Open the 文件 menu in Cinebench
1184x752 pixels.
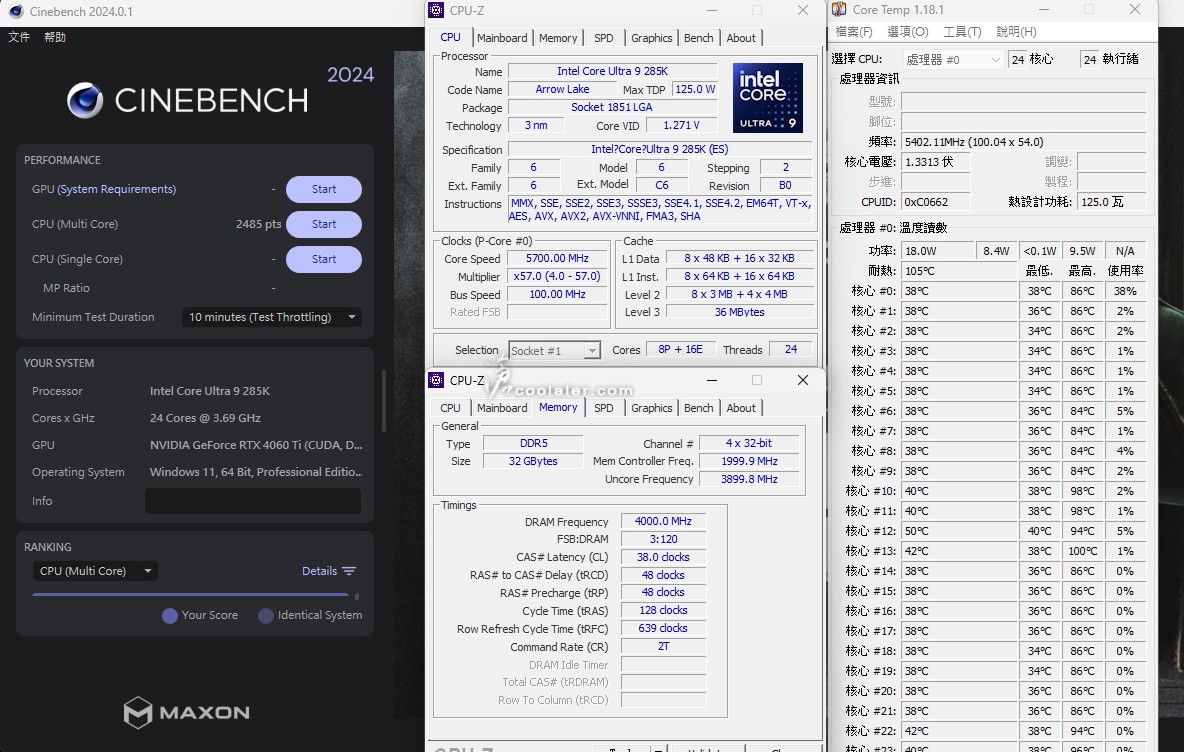[19, 37]
